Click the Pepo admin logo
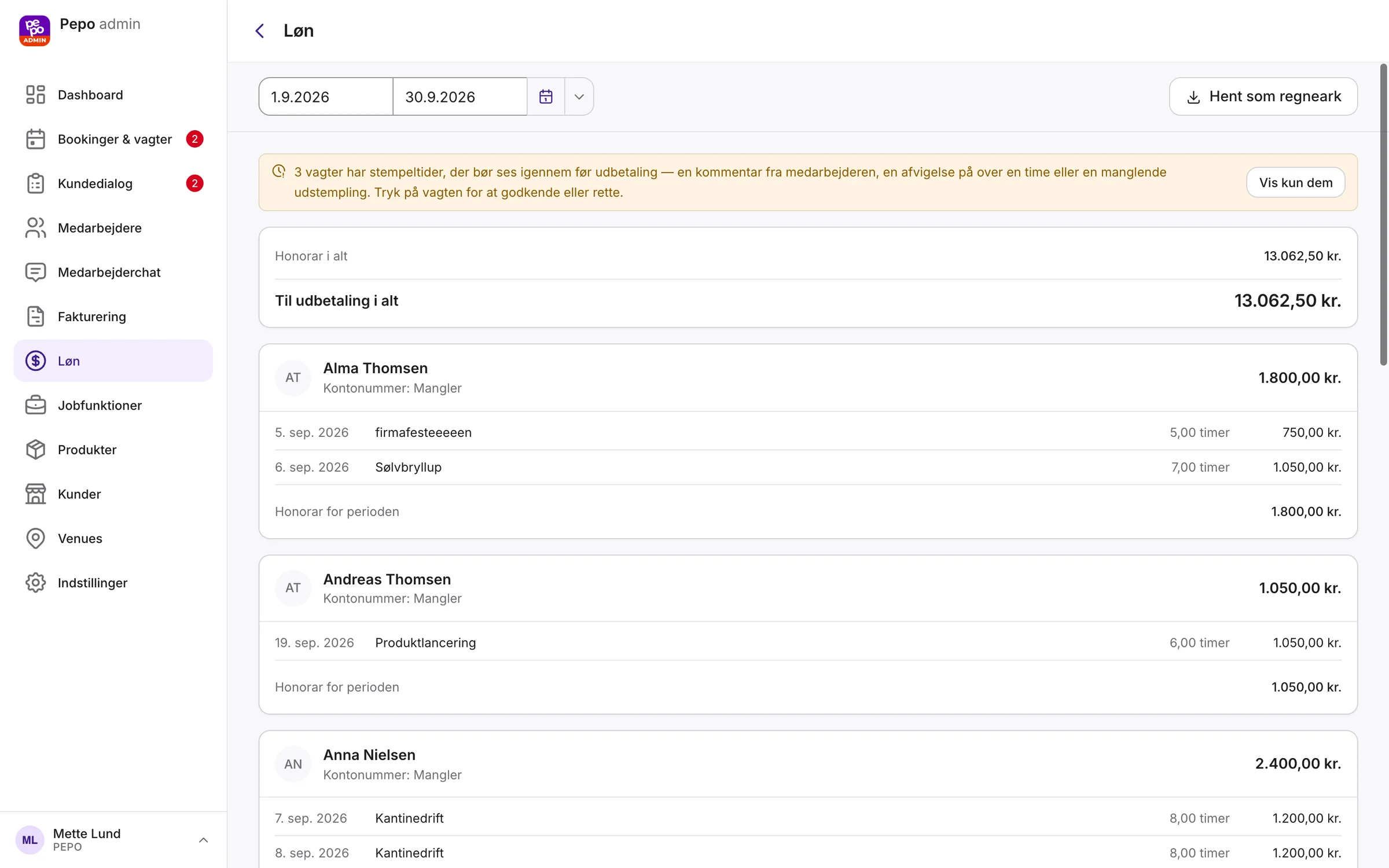The width and height of the screenshot is (1389, 868). [x=34, y=30]
